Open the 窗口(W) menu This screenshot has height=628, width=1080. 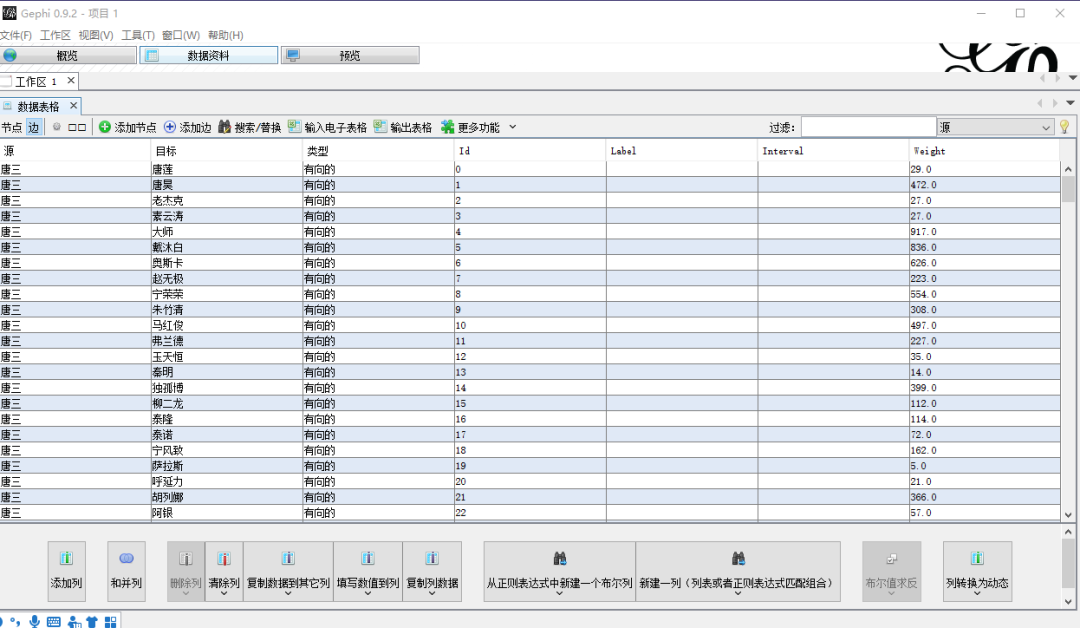pyautogui.click(x=180, y=35)
